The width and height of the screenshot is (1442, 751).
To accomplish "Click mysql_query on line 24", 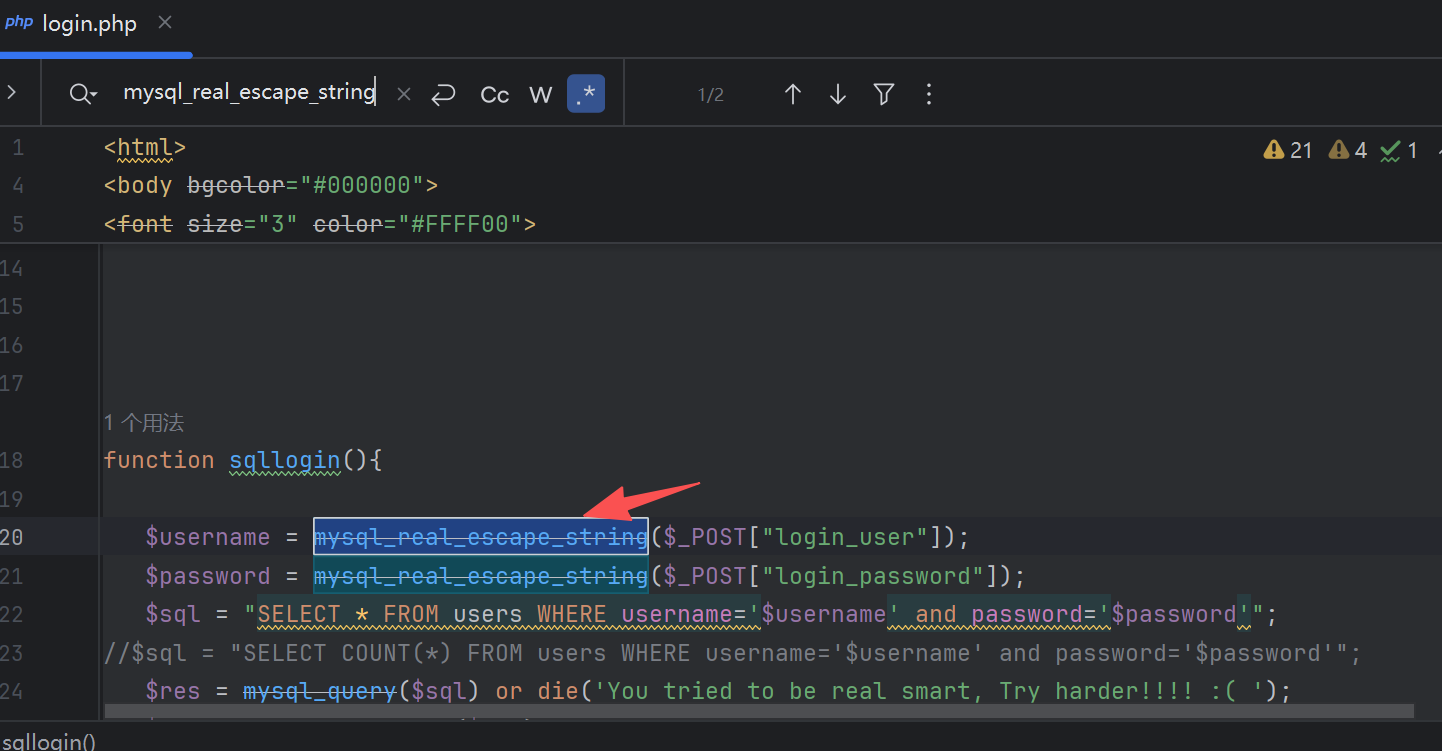I will [x=320, y=691].
